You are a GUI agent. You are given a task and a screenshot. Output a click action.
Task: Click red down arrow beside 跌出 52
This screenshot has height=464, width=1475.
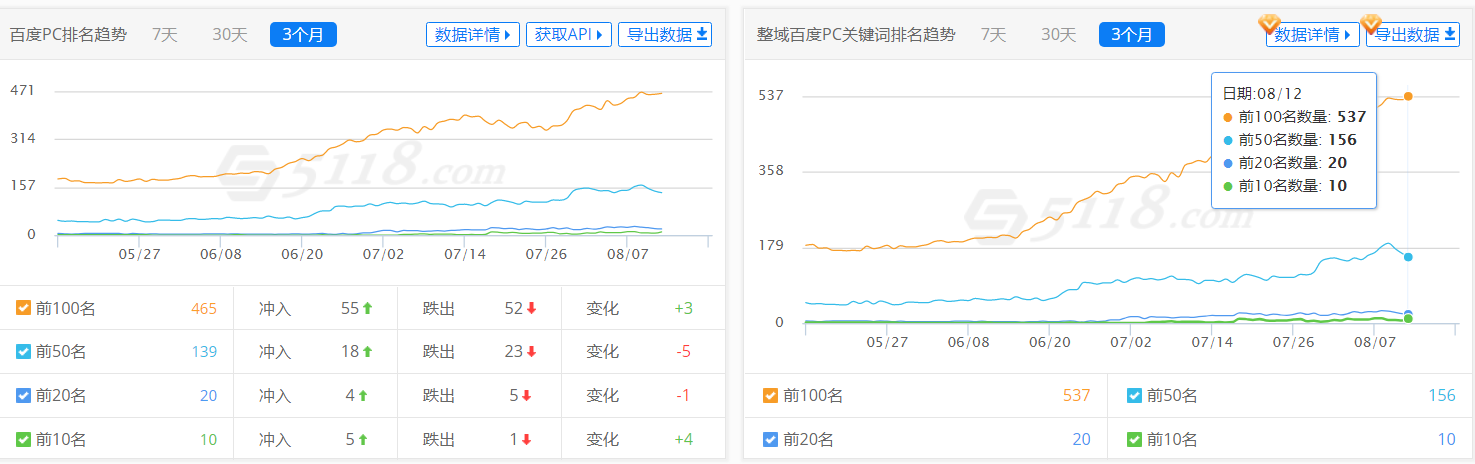click(x=531, y=308)
